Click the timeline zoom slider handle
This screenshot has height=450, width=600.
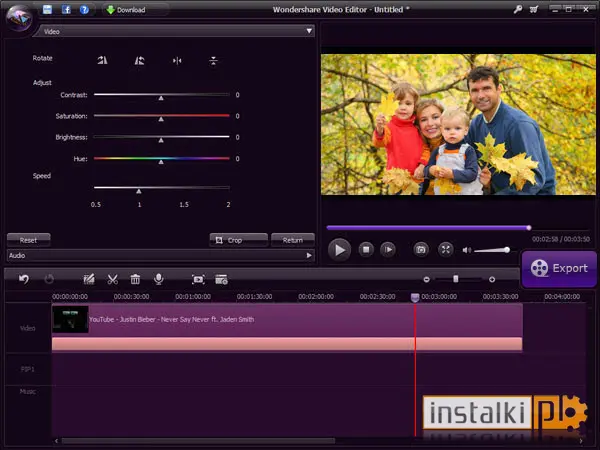point(455,279)
